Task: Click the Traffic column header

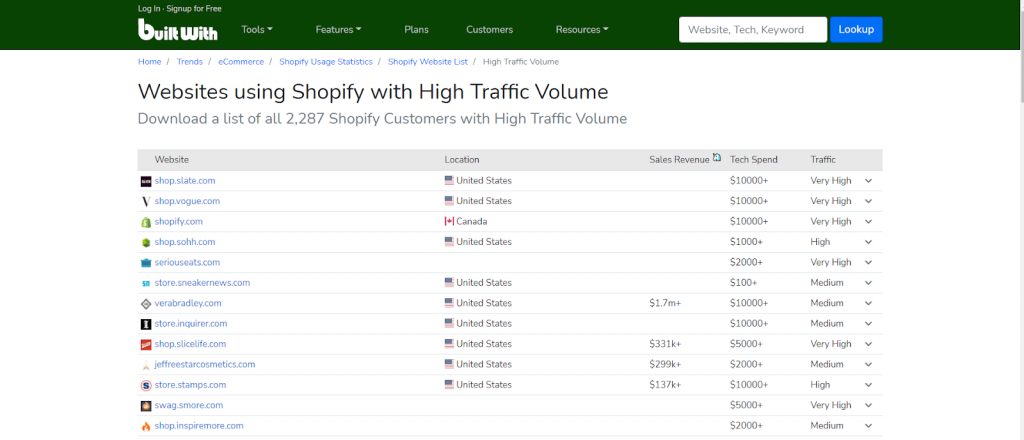Action: (x=823, y=160)
